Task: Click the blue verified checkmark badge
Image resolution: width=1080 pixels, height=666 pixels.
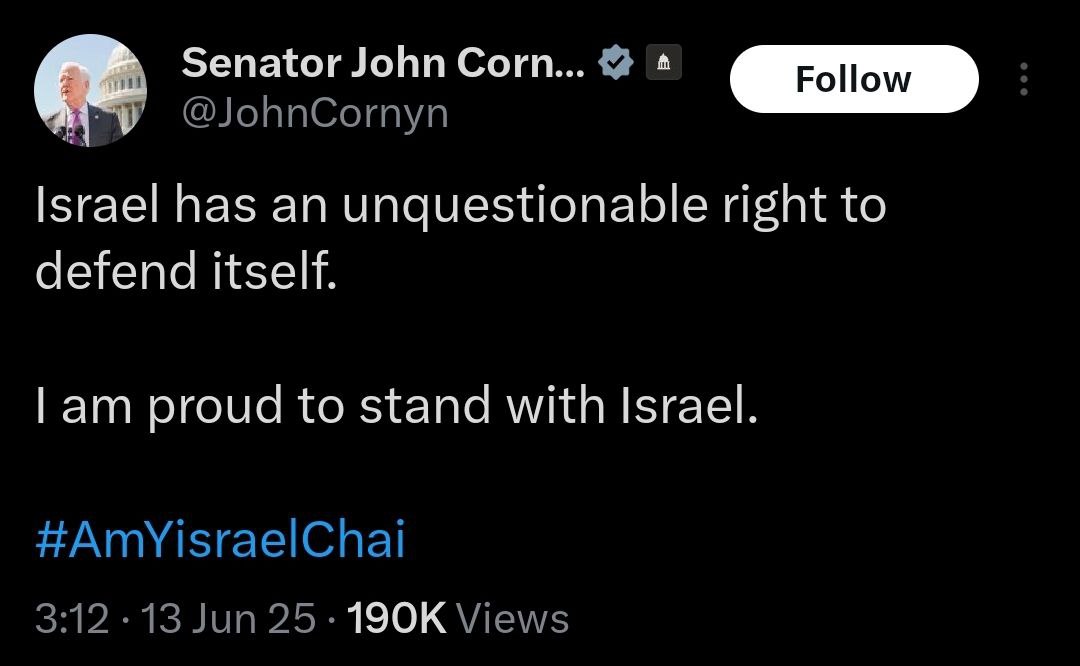Action: pyautogui.click(x=614, y=64)
